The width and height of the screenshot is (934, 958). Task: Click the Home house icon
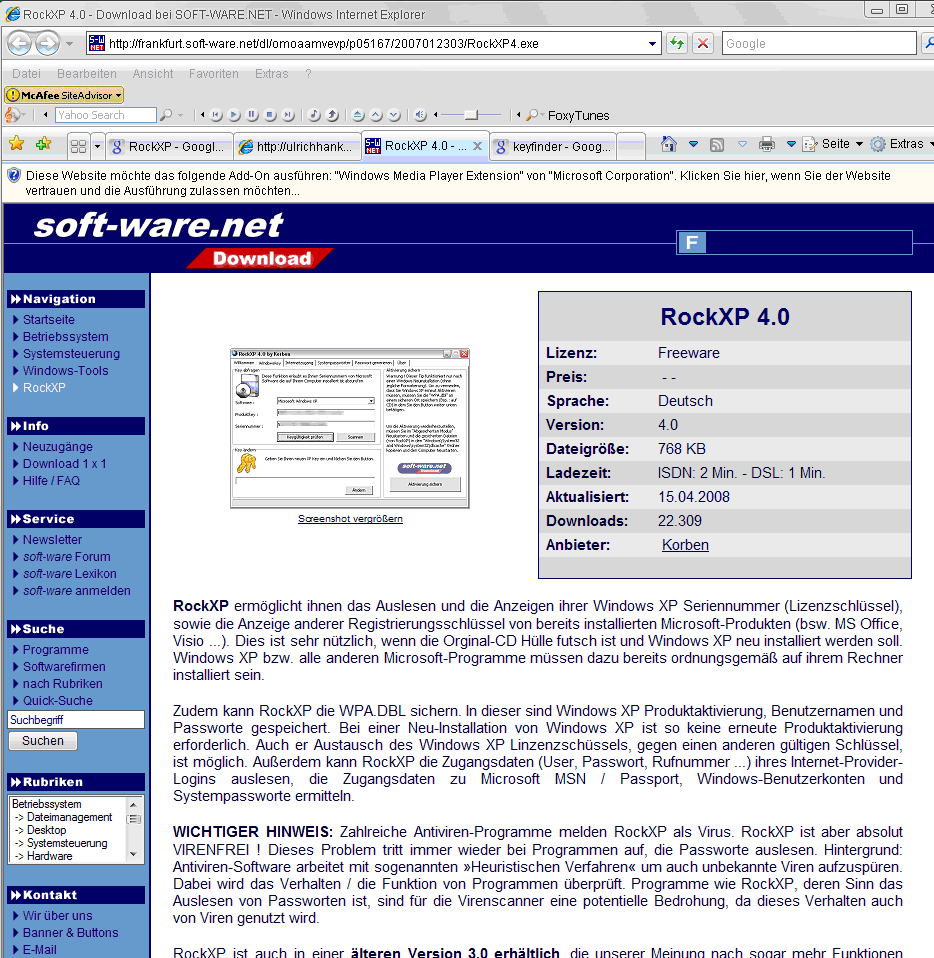pyautogui.click(x=669, y=144)
